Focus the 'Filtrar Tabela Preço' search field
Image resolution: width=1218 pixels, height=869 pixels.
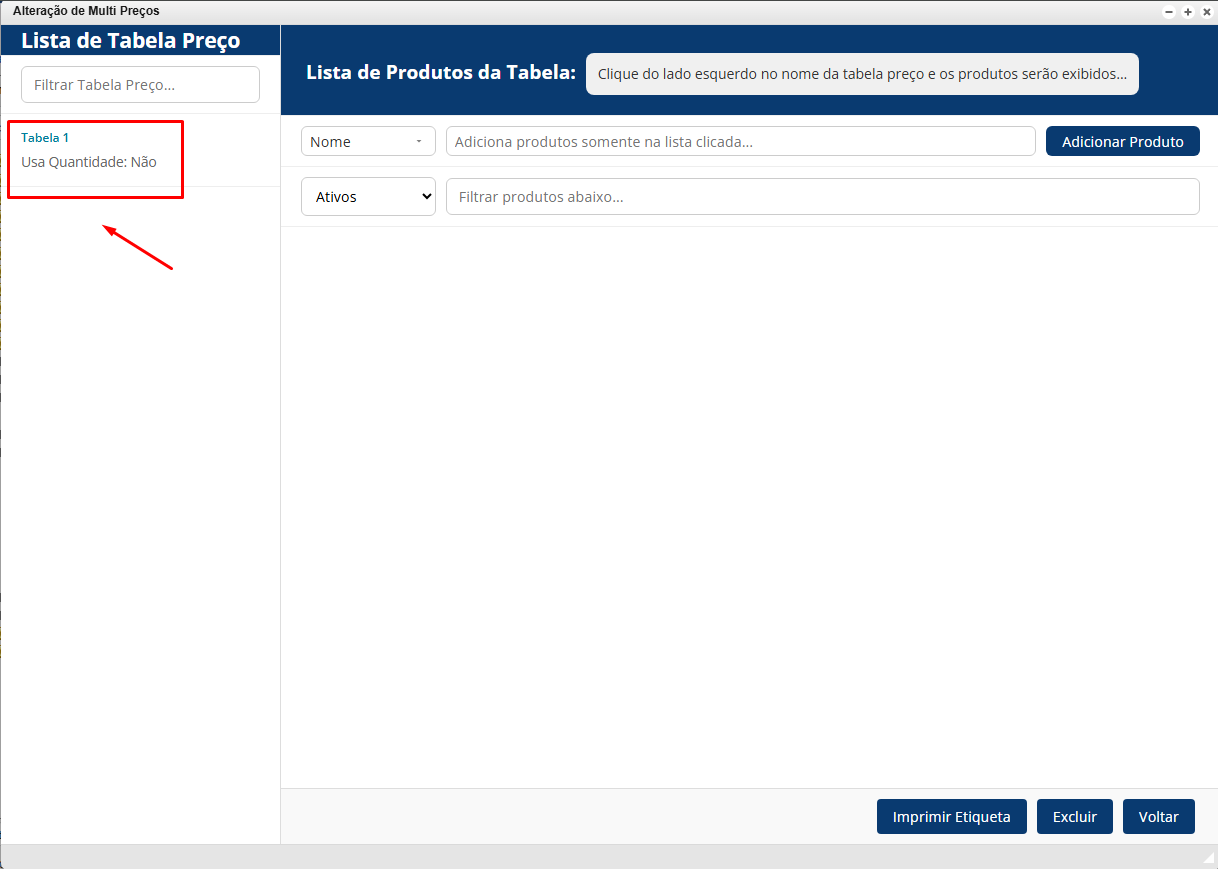tap(140, 85)
